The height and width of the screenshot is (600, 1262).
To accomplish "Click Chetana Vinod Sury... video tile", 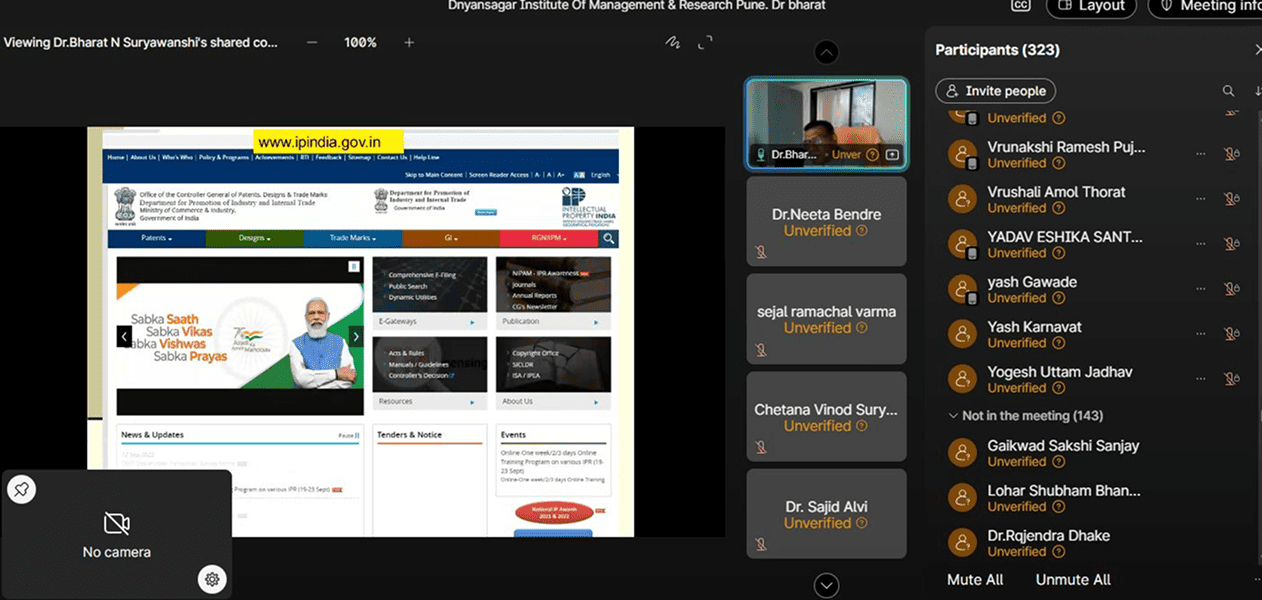I will [826, 417].
